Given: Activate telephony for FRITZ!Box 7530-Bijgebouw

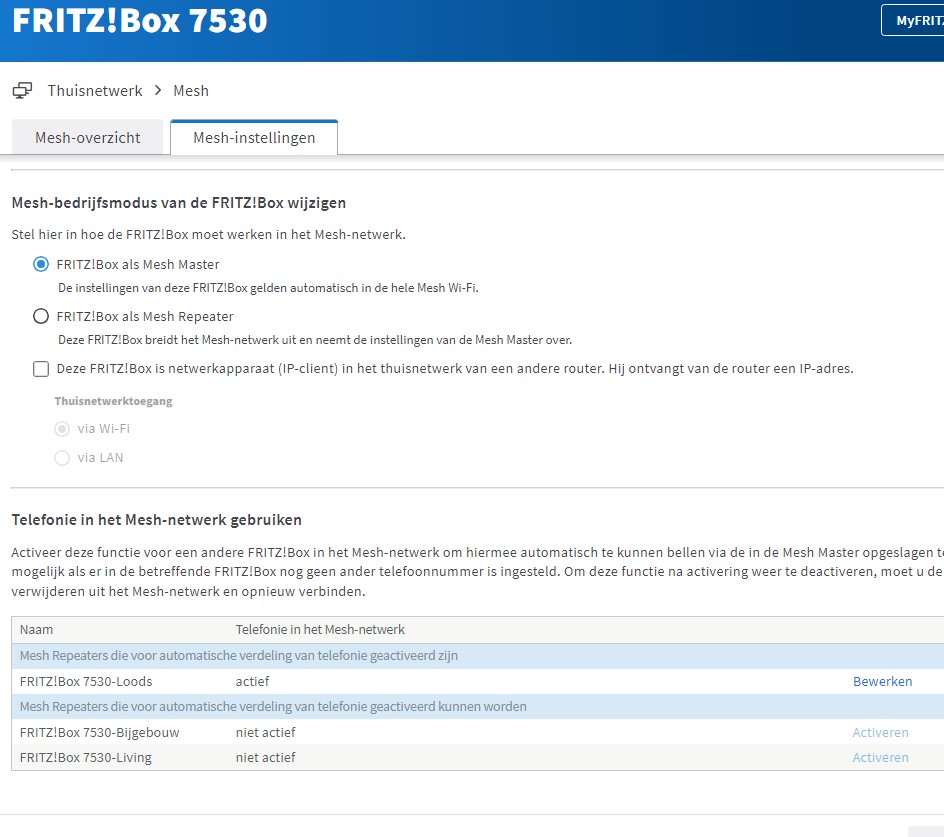Looking at the screenshot, I should coord(880,733).
